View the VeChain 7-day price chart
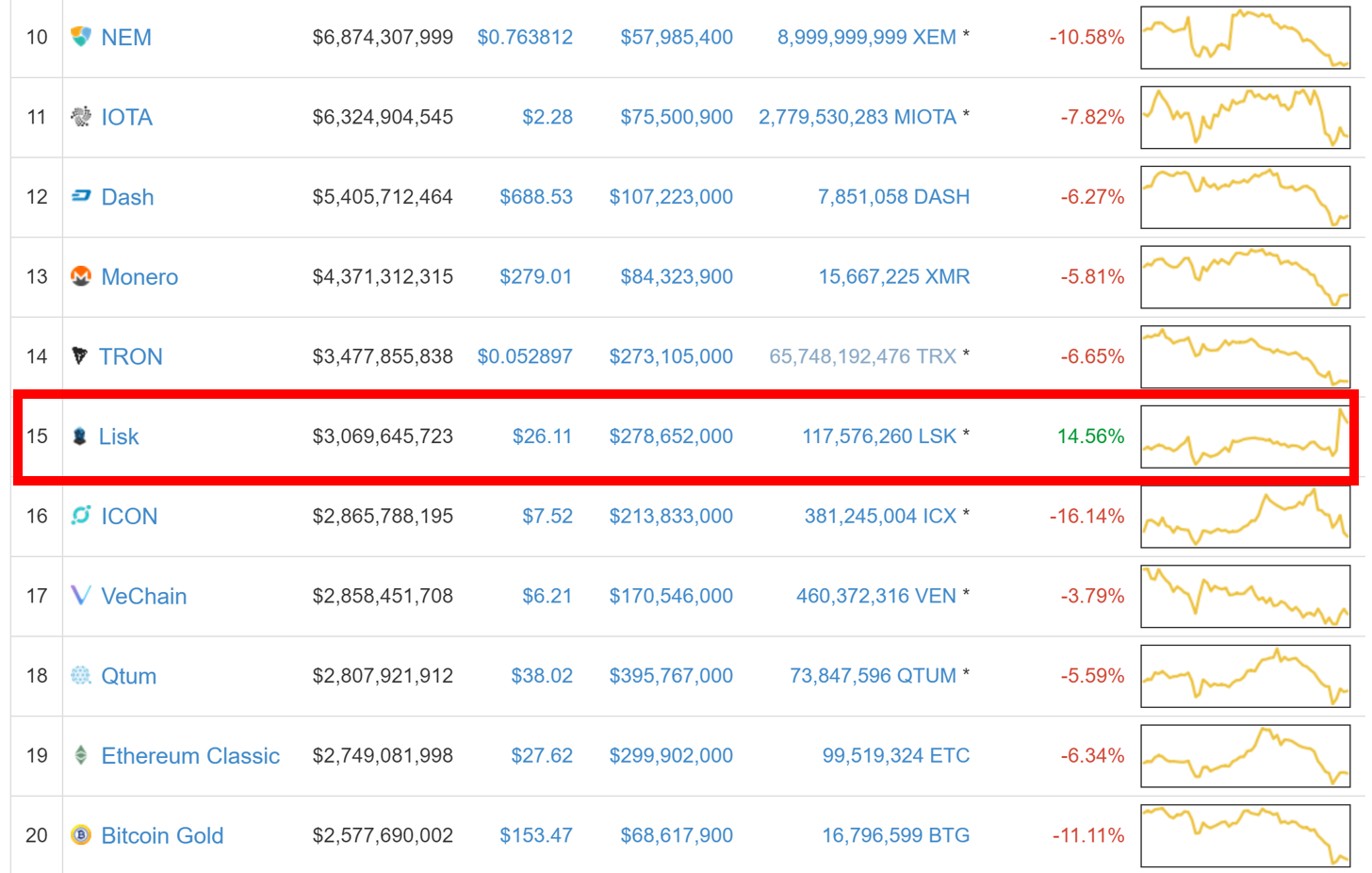This screenshot has height=873, width=1372. pos(1246,597)
